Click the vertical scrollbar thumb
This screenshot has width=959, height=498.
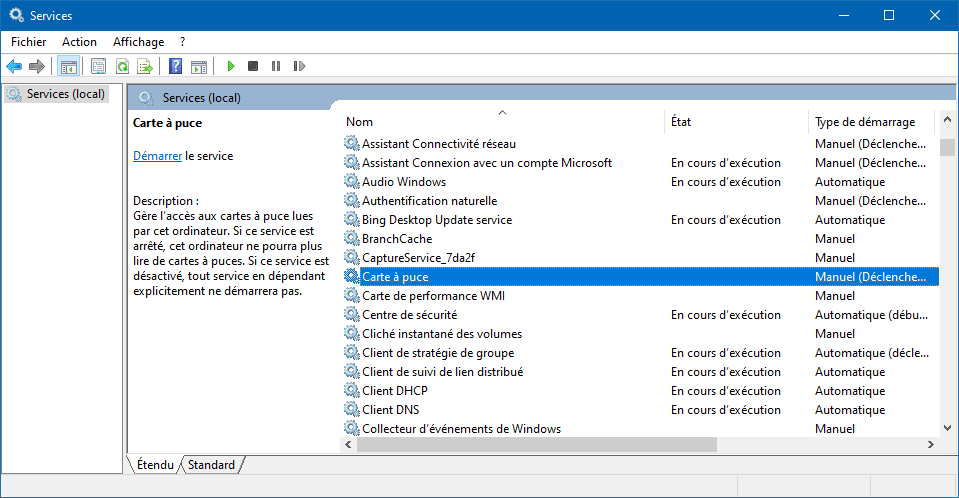pyautogui.click(x=947, y=147)
